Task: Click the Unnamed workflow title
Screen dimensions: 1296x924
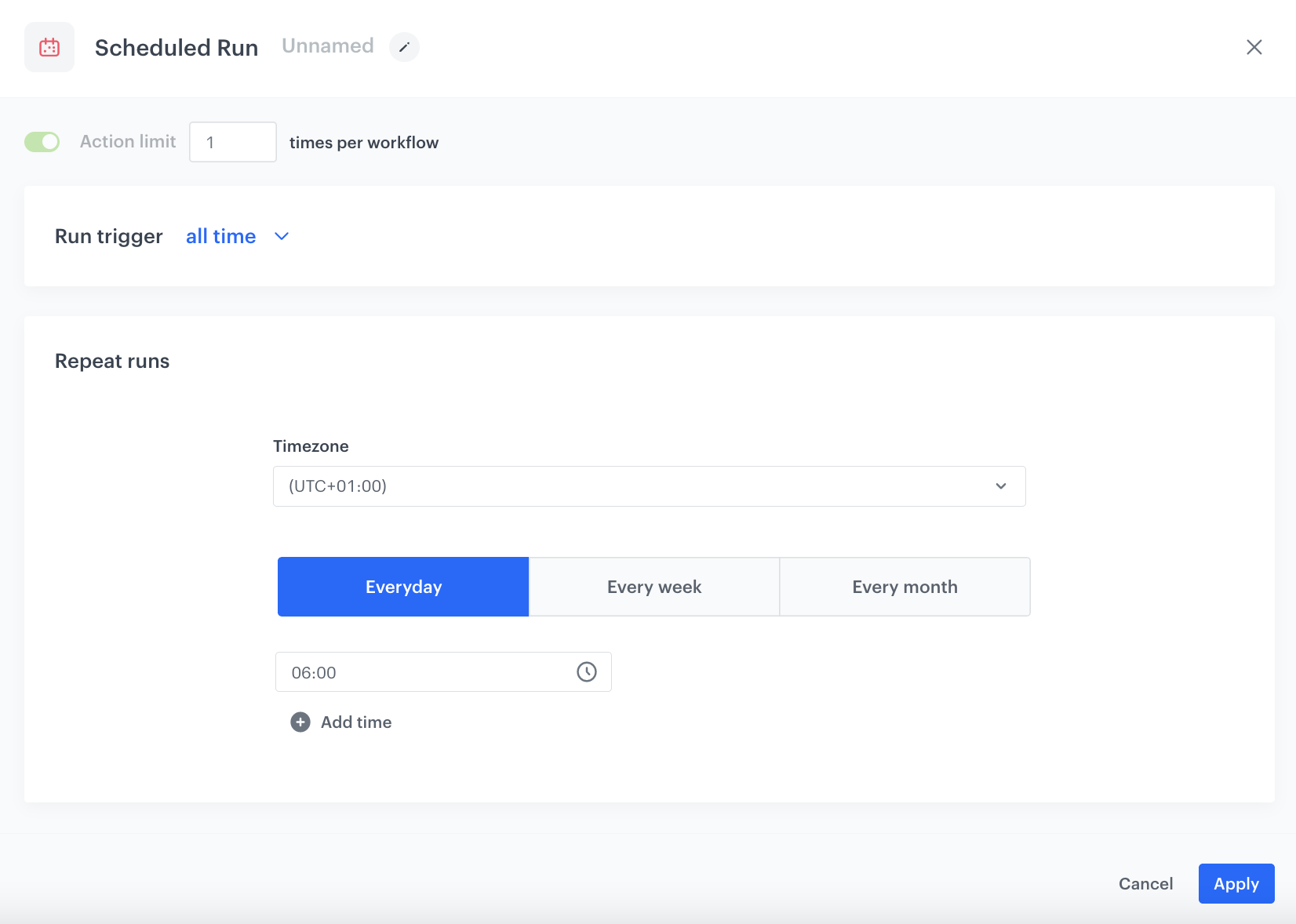Action: (327, 45)
